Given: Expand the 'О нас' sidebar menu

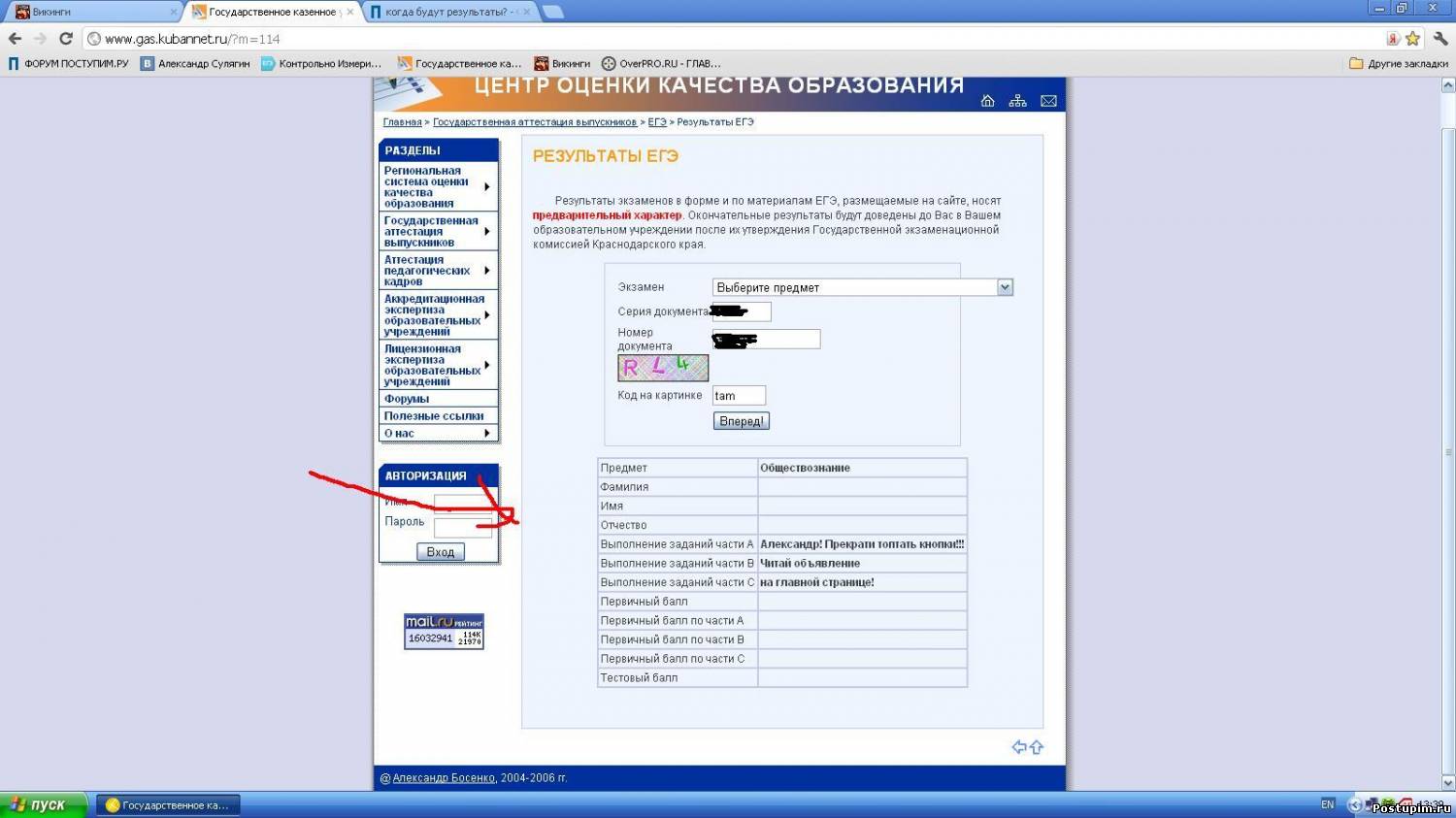Looking at the screenshot, I should pos(438,433).
